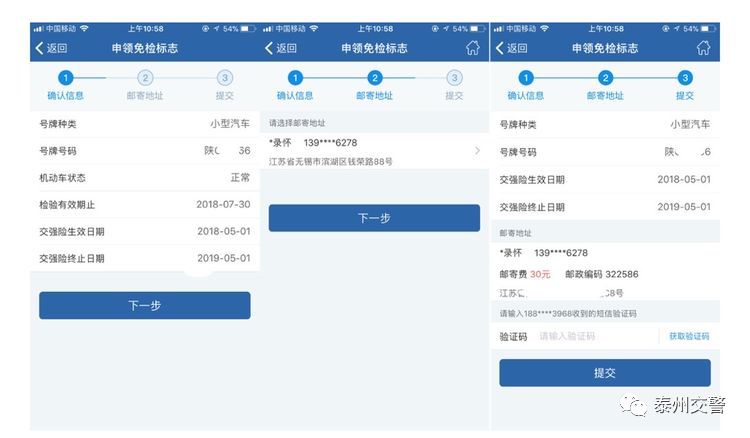Tap the battery icon in first screen status bar

click(x=248, y=29)
